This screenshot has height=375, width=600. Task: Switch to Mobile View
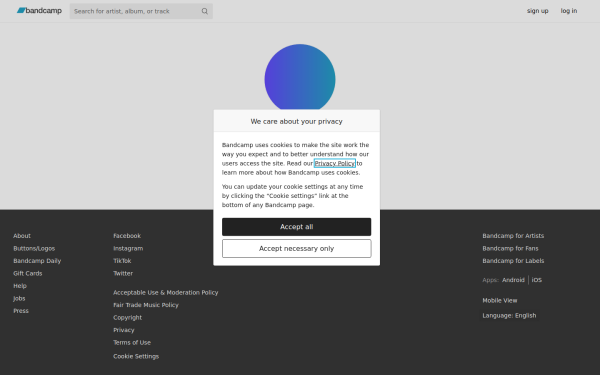[x=499, y=300]
